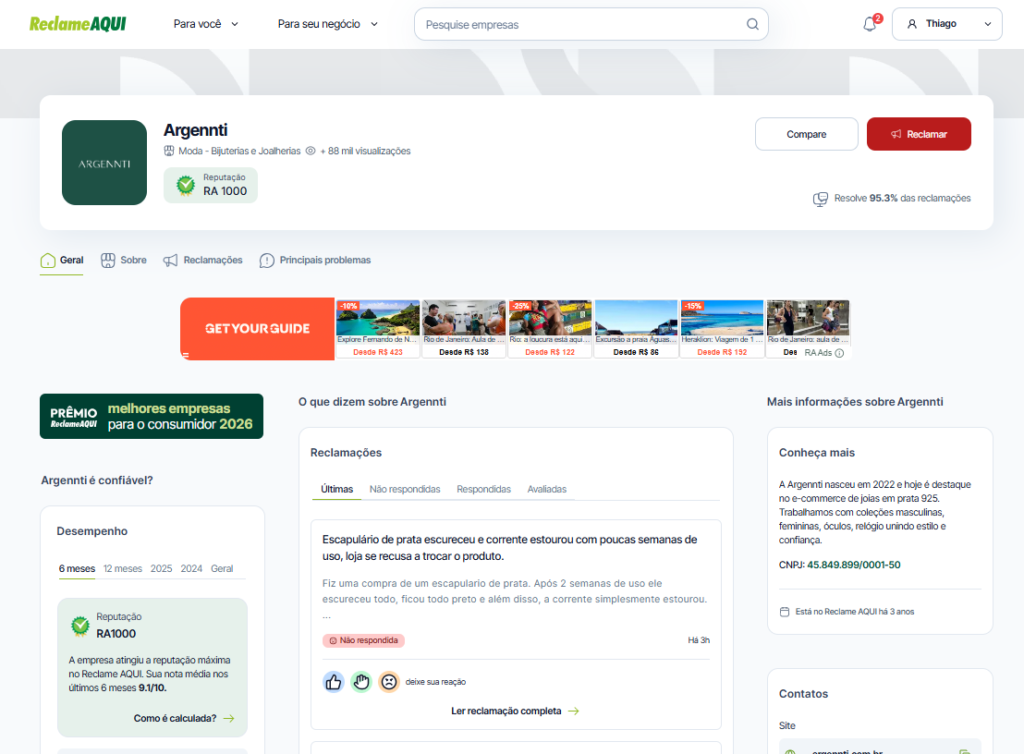Select the Últimas complaints tab
This screenshot has width=1024, height=754.
(x=337, y=489)
